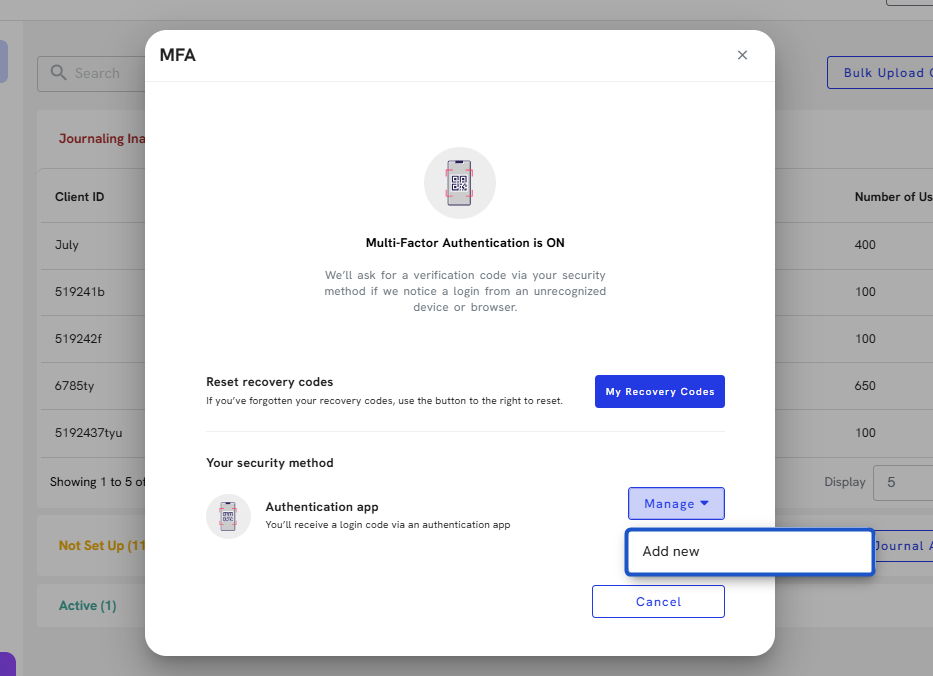Click the Client ID column header
The height and width of the screenshot is (676, 933).
click(80, 197)
